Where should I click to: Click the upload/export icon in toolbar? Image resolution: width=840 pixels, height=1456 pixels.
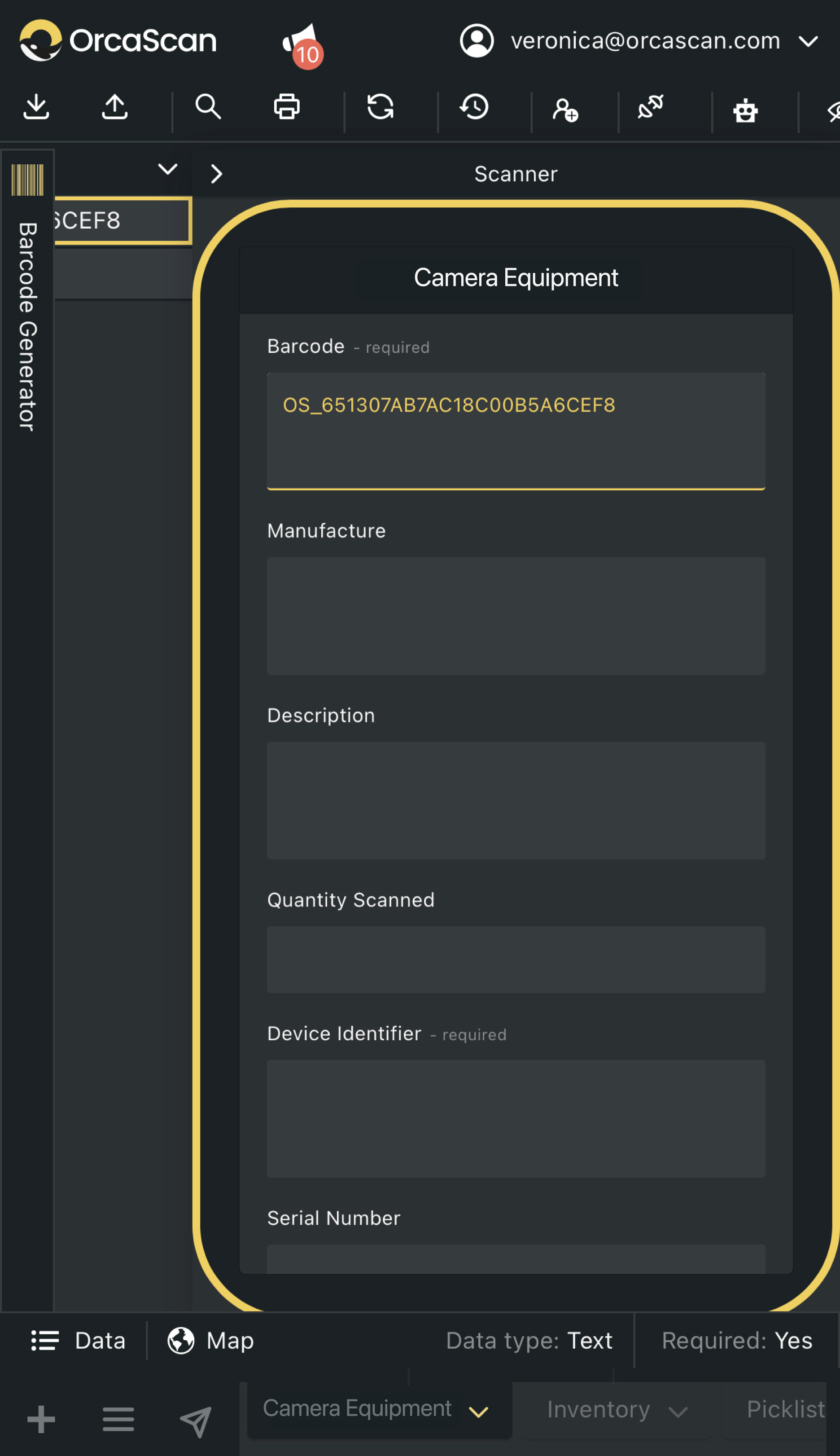[x=114, y=107]
